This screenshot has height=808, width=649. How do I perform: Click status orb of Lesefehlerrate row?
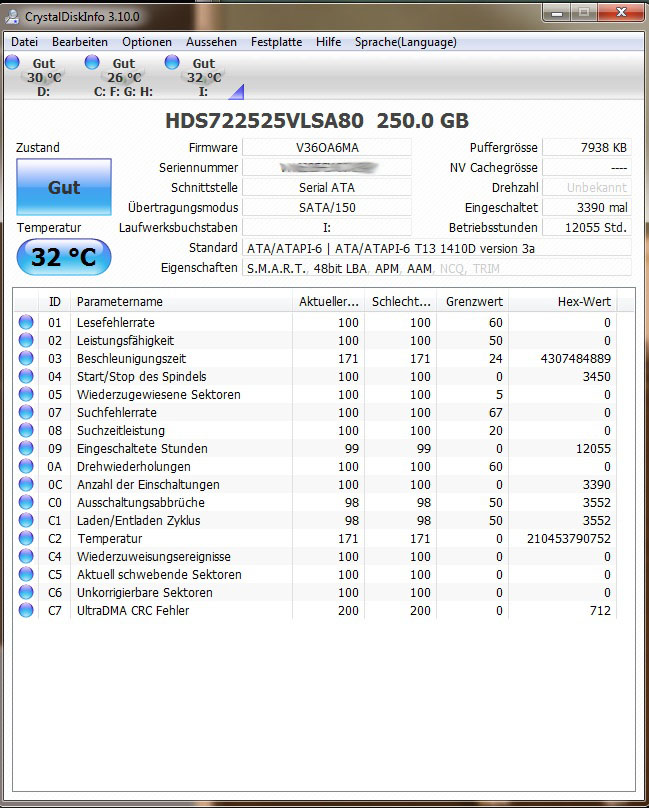pyautogui.click(x=26, y=322)
